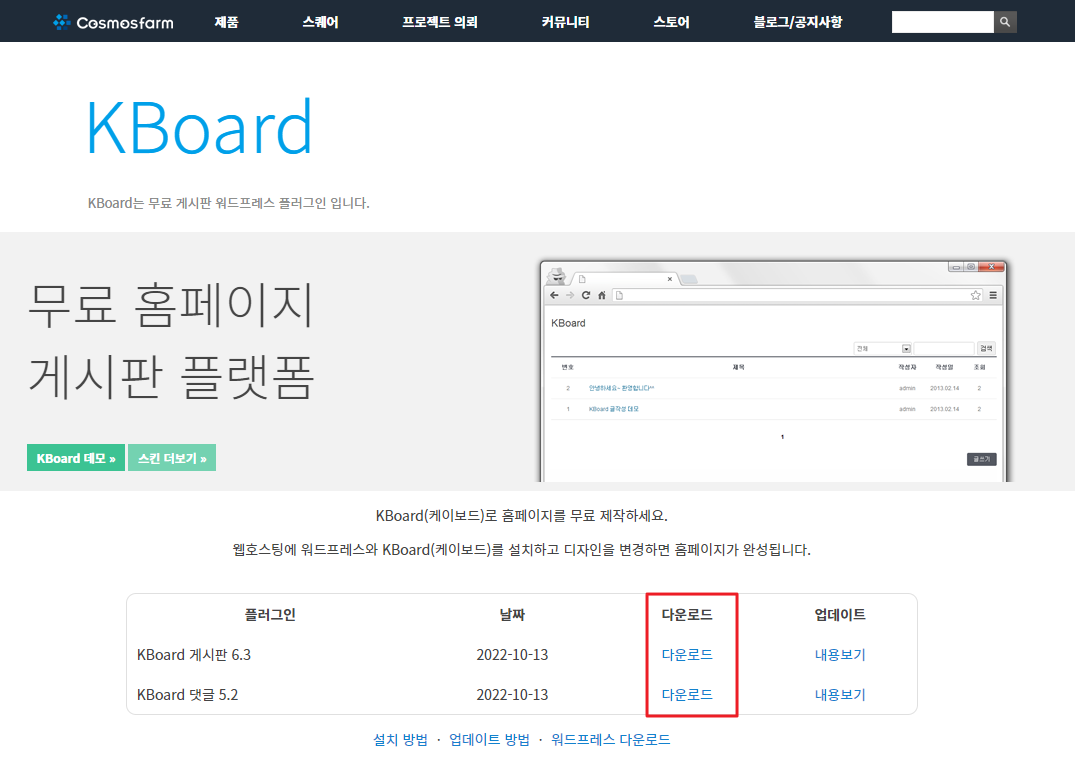Click the 날짜 column header

pos(512,614)
